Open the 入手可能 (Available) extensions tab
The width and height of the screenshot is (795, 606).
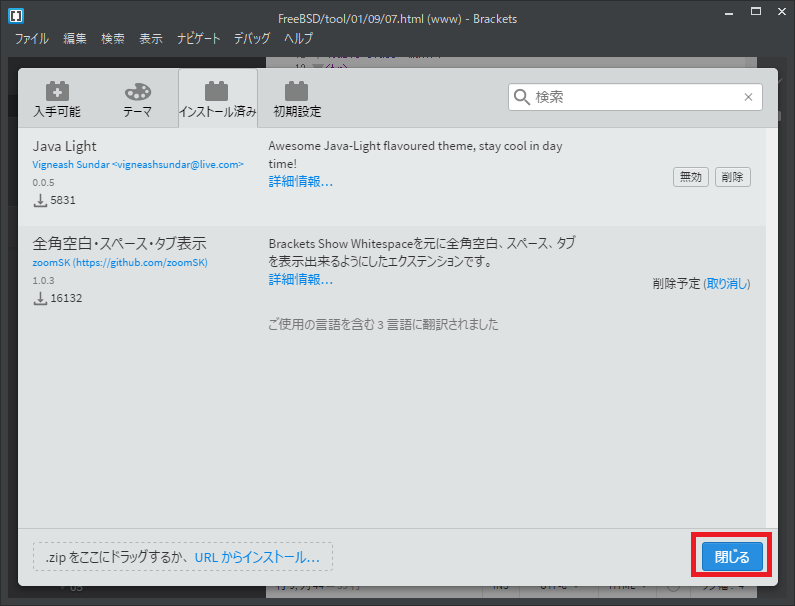(57, 99)
